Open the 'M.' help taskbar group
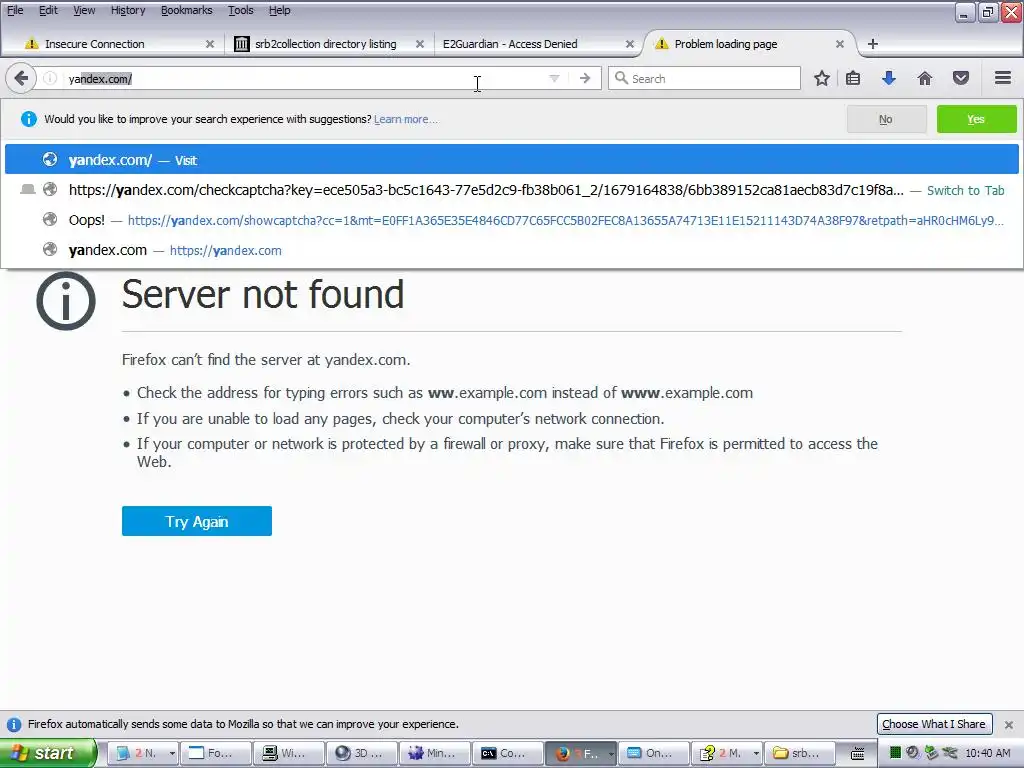1024x768 pixels. click(x=722, y=753)
